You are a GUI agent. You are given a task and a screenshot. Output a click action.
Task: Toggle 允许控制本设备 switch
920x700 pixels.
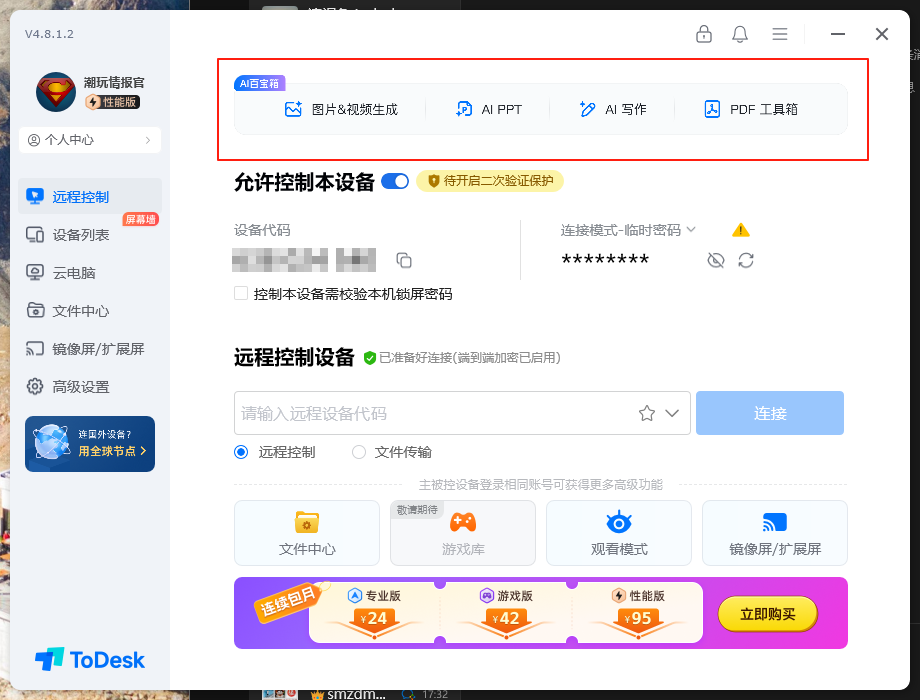tap(395, 181)
